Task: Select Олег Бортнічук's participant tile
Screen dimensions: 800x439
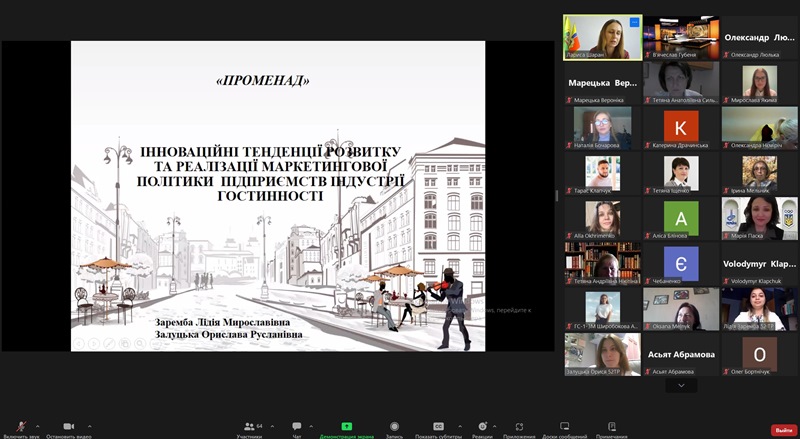Action: click(759, 356)
